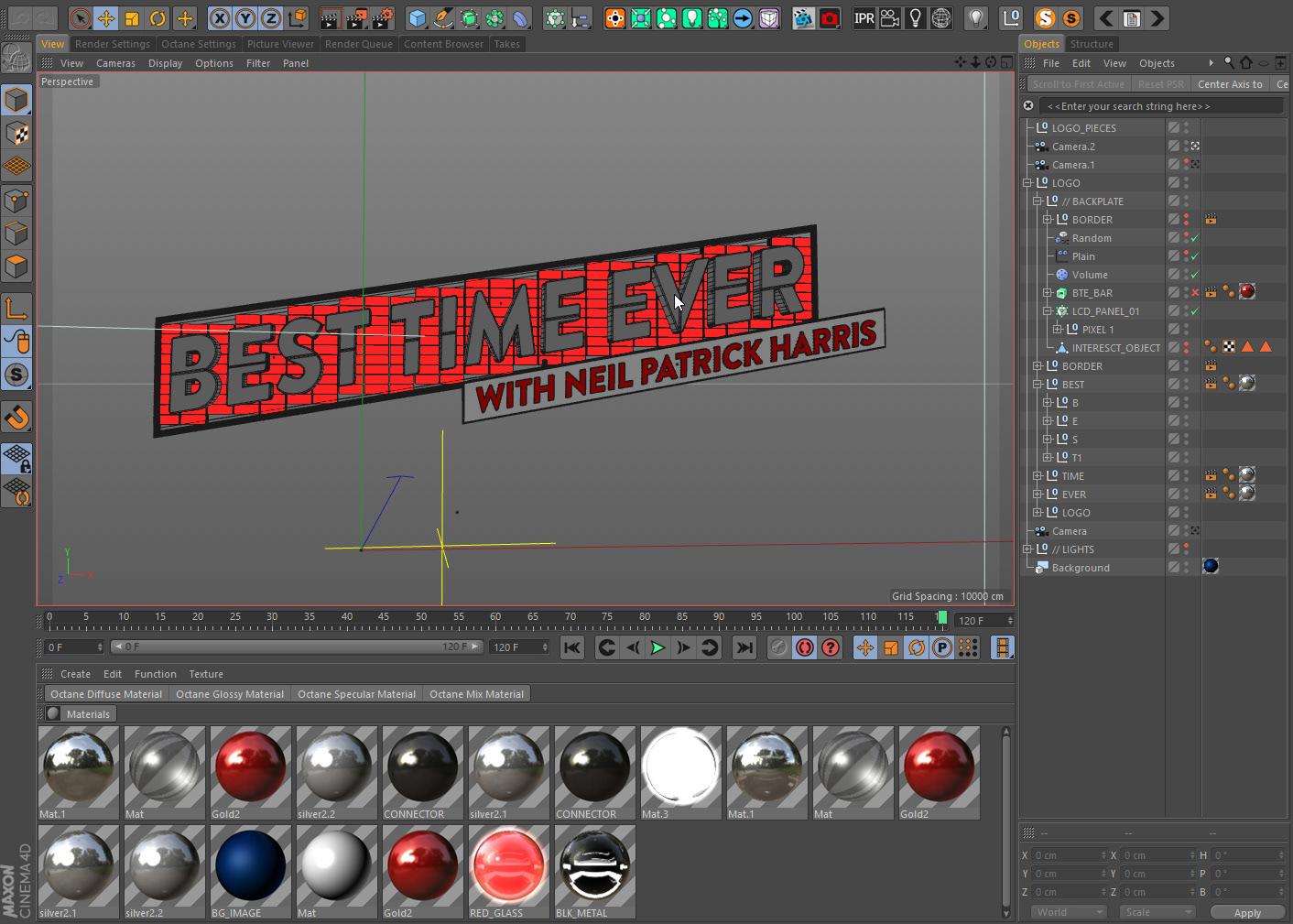Open the World coordinate dropdown

pos(1070,912)
